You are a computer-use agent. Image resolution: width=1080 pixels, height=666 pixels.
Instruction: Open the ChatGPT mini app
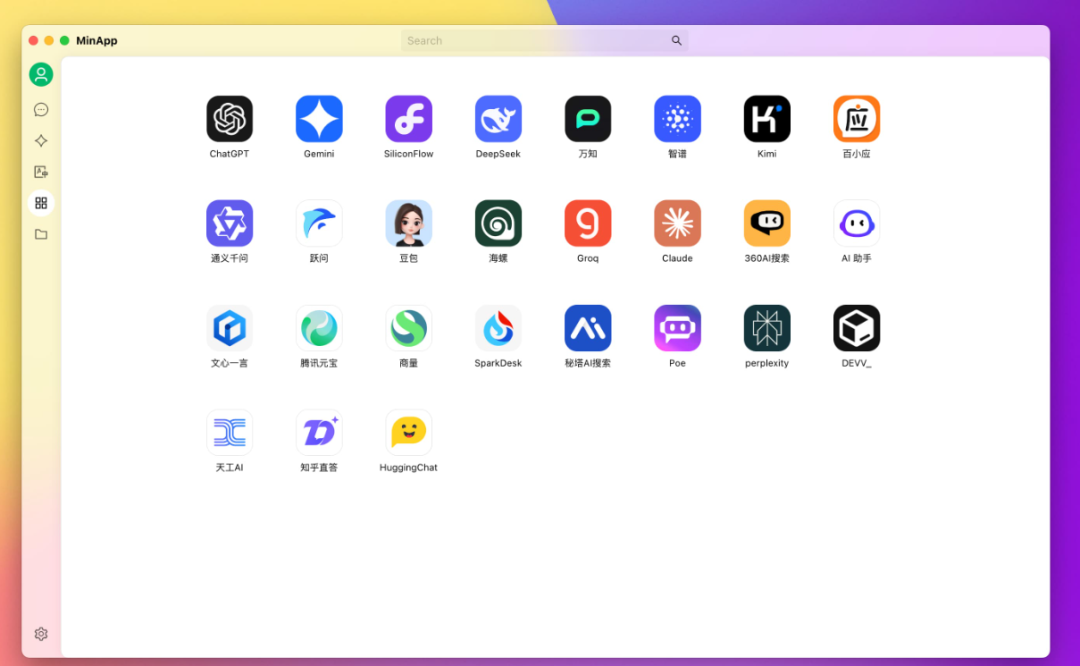pyautogui.click(x=229, y=119)
